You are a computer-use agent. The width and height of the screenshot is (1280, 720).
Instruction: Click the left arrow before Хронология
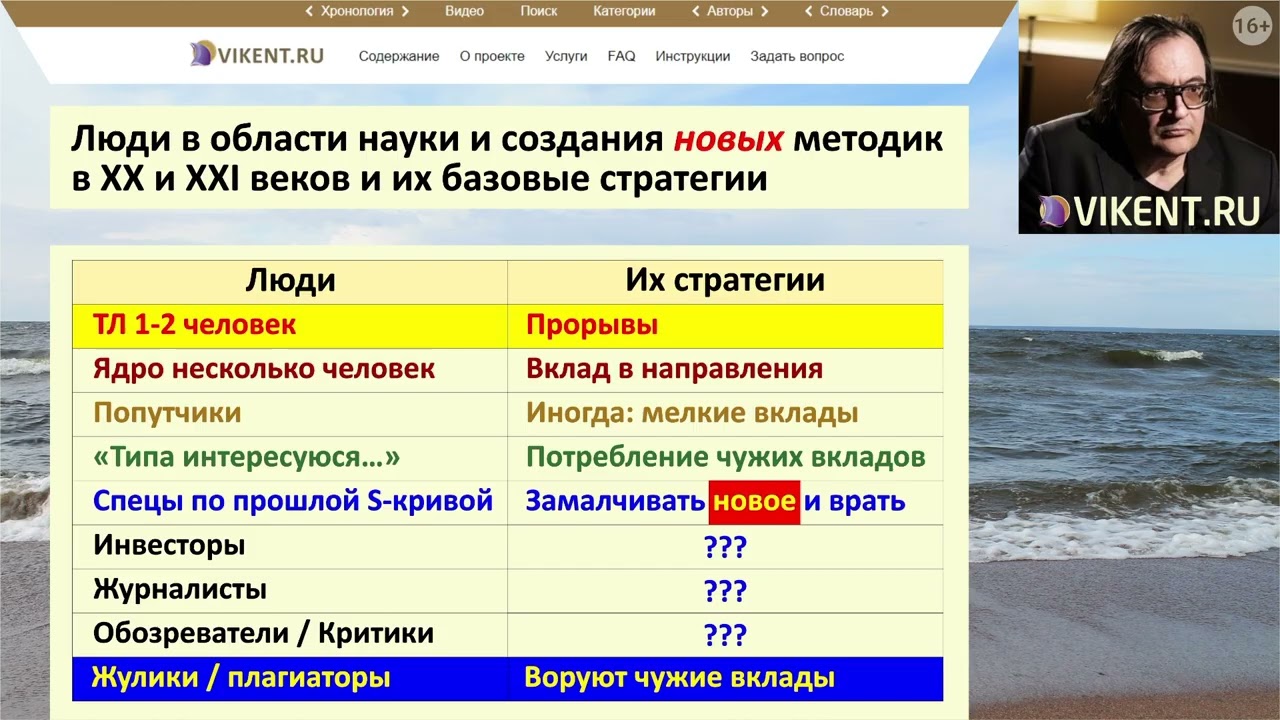[309, 12]
